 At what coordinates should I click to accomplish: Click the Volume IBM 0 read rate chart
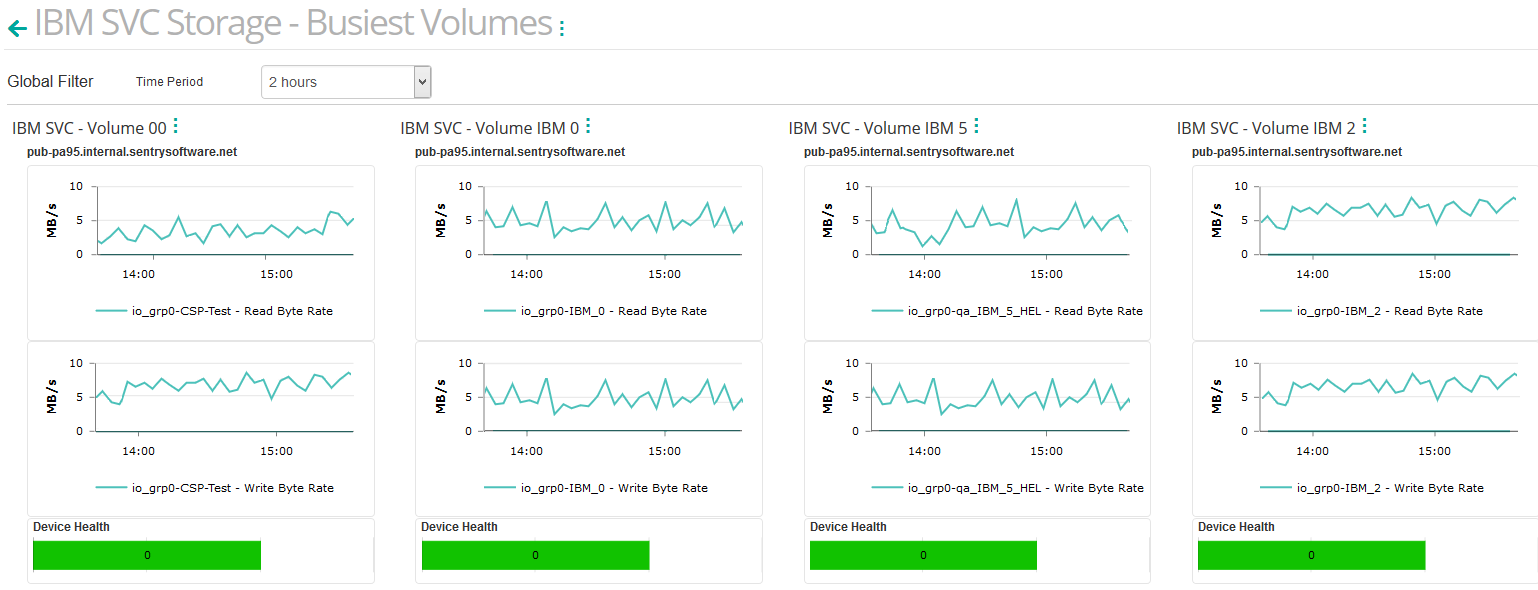[600, 225]
